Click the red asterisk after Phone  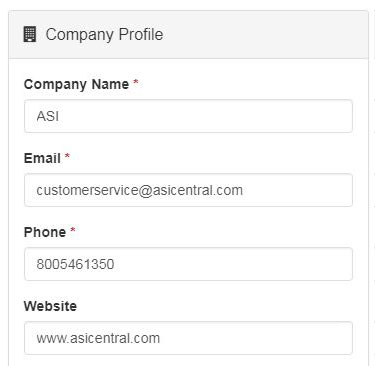pyautogui.click(x=73, y=230)
